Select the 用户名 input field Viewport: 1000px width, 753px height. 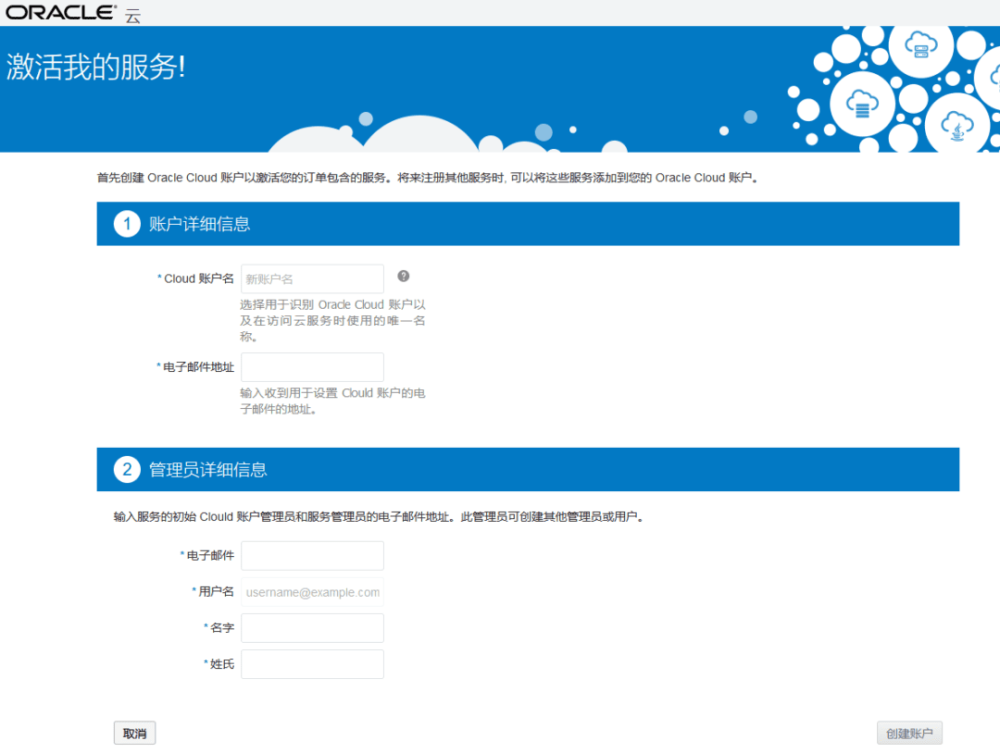[x=312, y=592]
